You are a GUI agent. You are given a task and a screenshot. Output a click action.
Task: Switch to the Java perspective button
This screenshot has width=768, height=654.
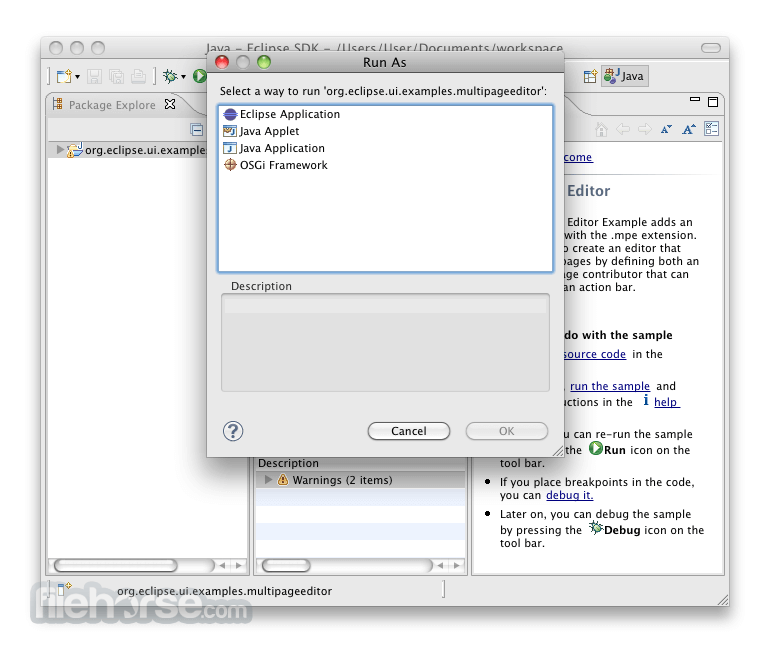pos(624,76)
